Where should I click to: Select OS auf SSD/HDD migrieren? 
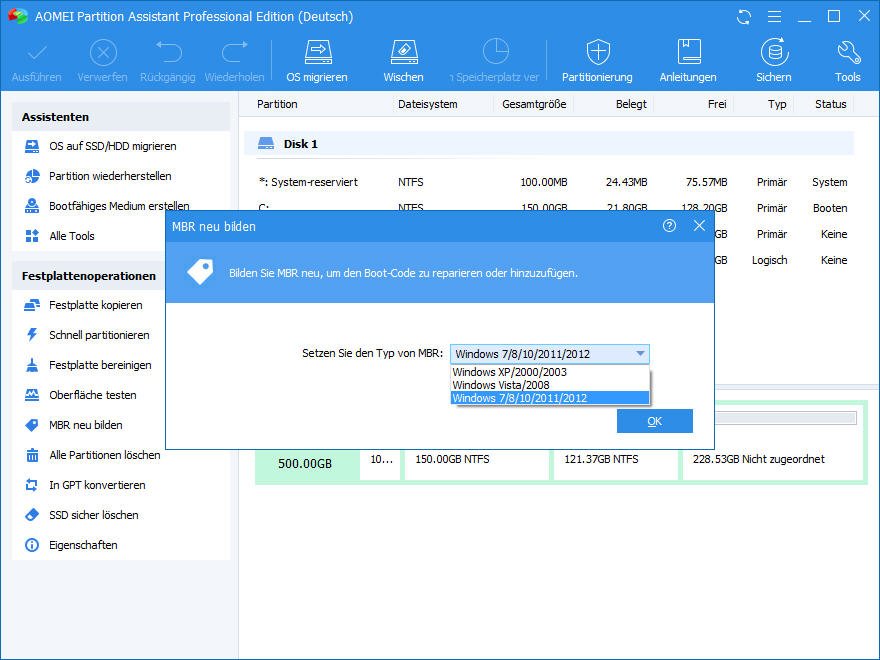[x=112, y=146]
